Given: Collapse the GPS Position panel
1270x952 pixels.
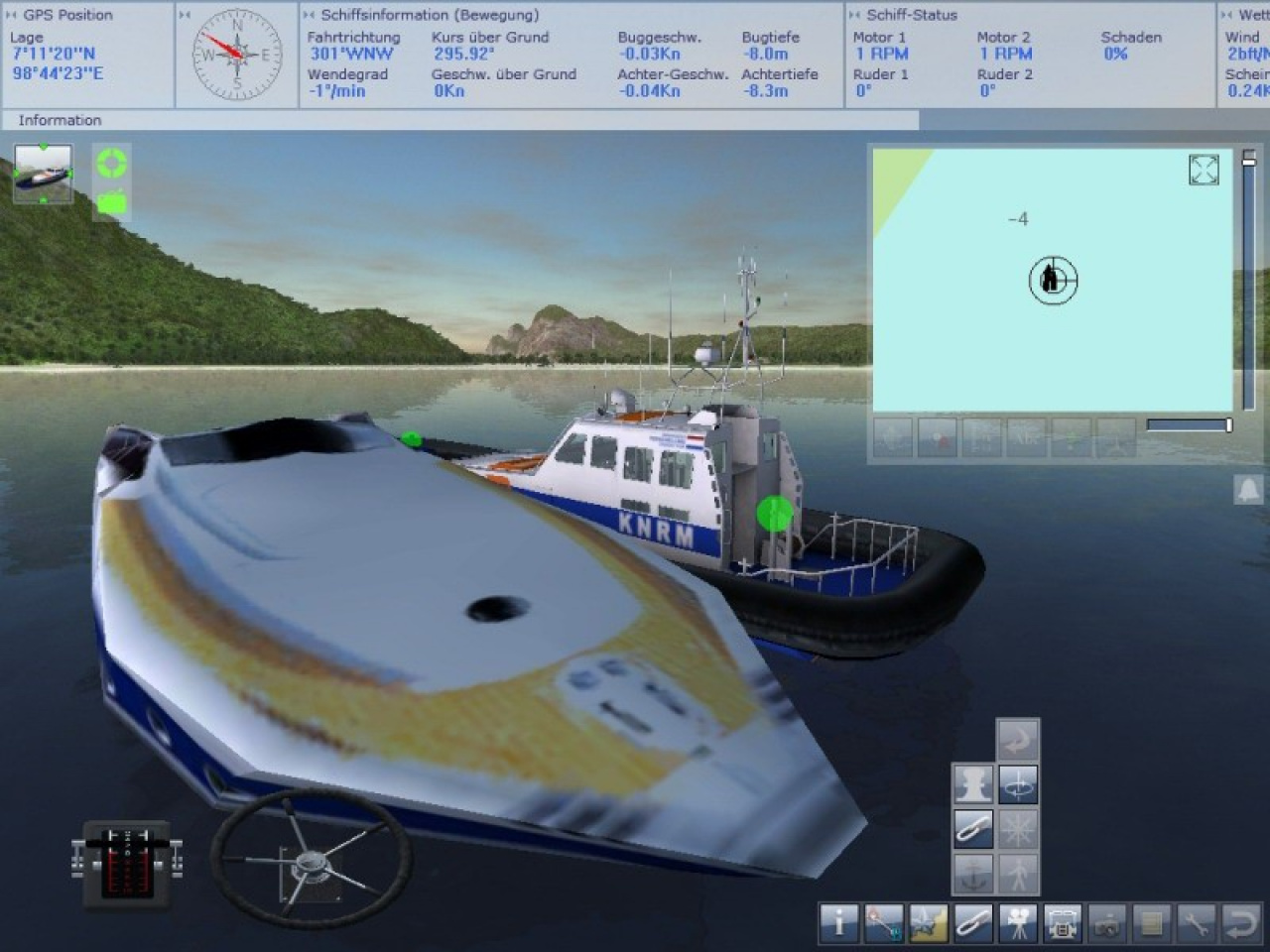Looking at the screenshot, I should pos(12,15).
